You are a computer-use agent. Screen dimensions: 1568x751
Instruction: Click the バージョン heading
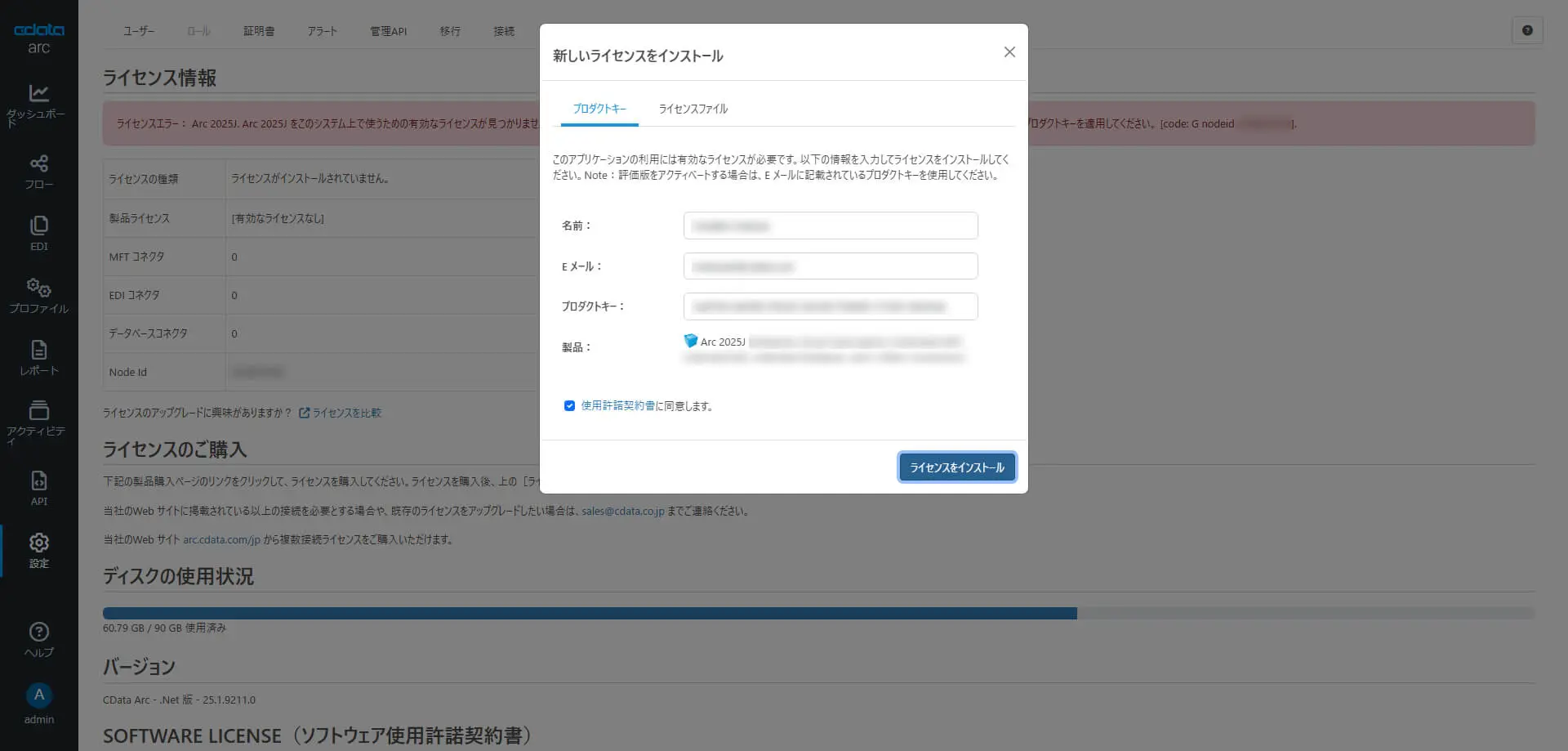click(x=139, y=667)
